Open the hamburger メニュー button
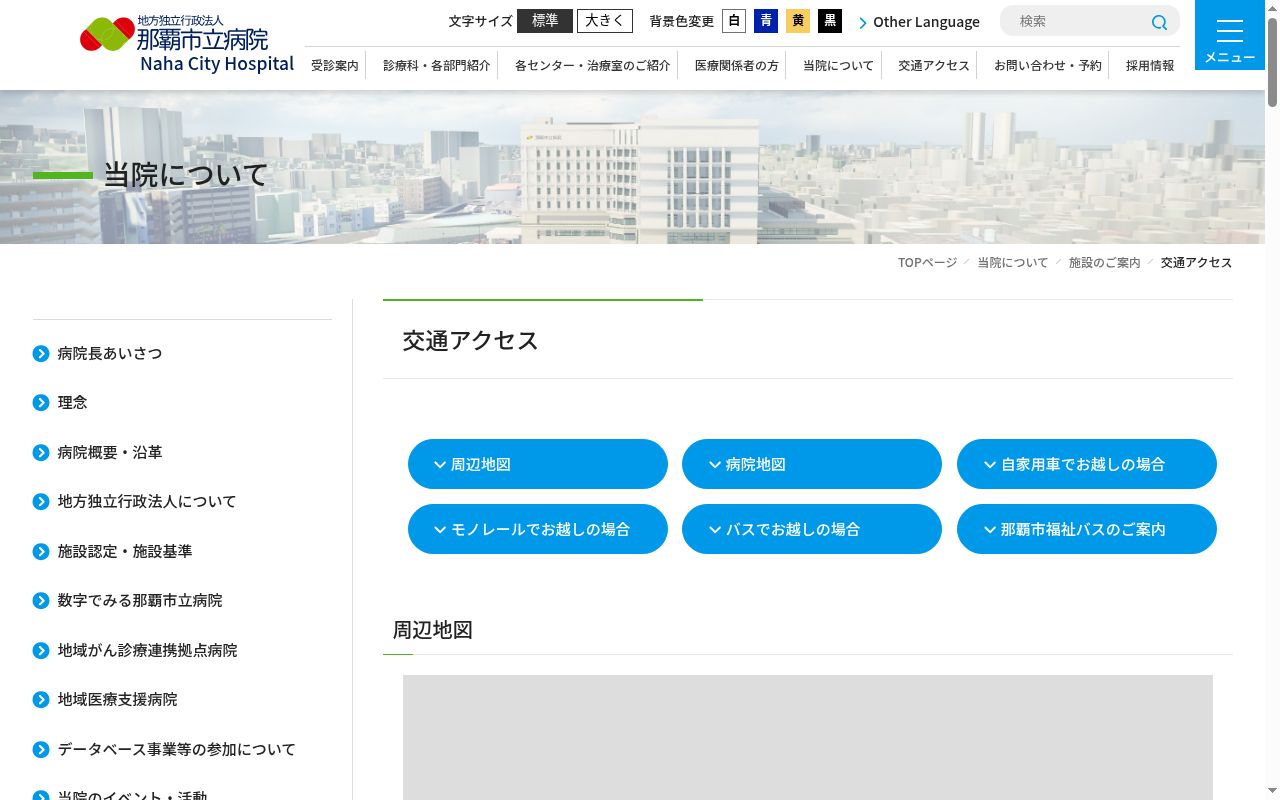 point(1230,35)
